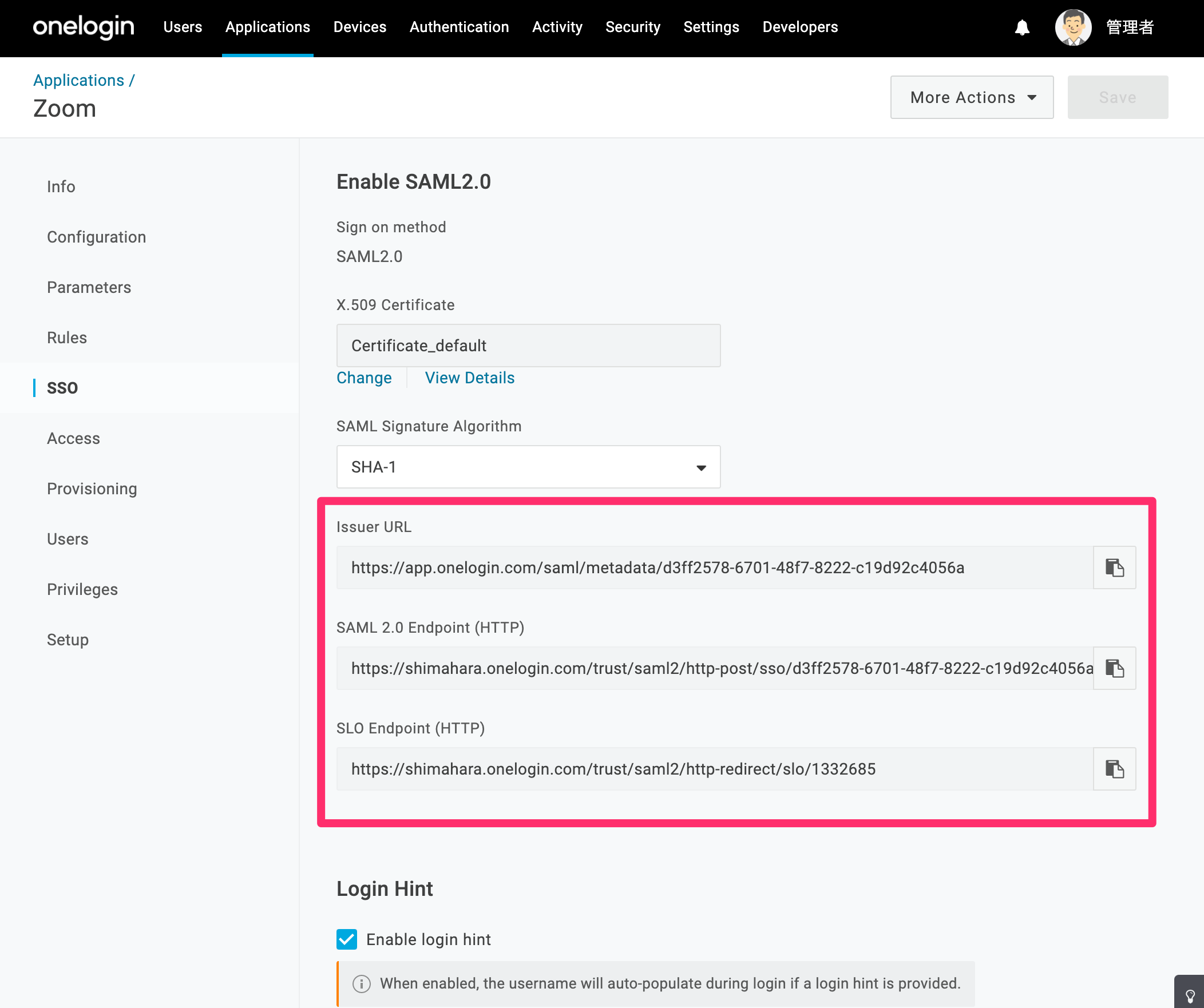Switch to the Rules tab
This screenshot has height=1008, width=1204.
click(x=67, y=338)
